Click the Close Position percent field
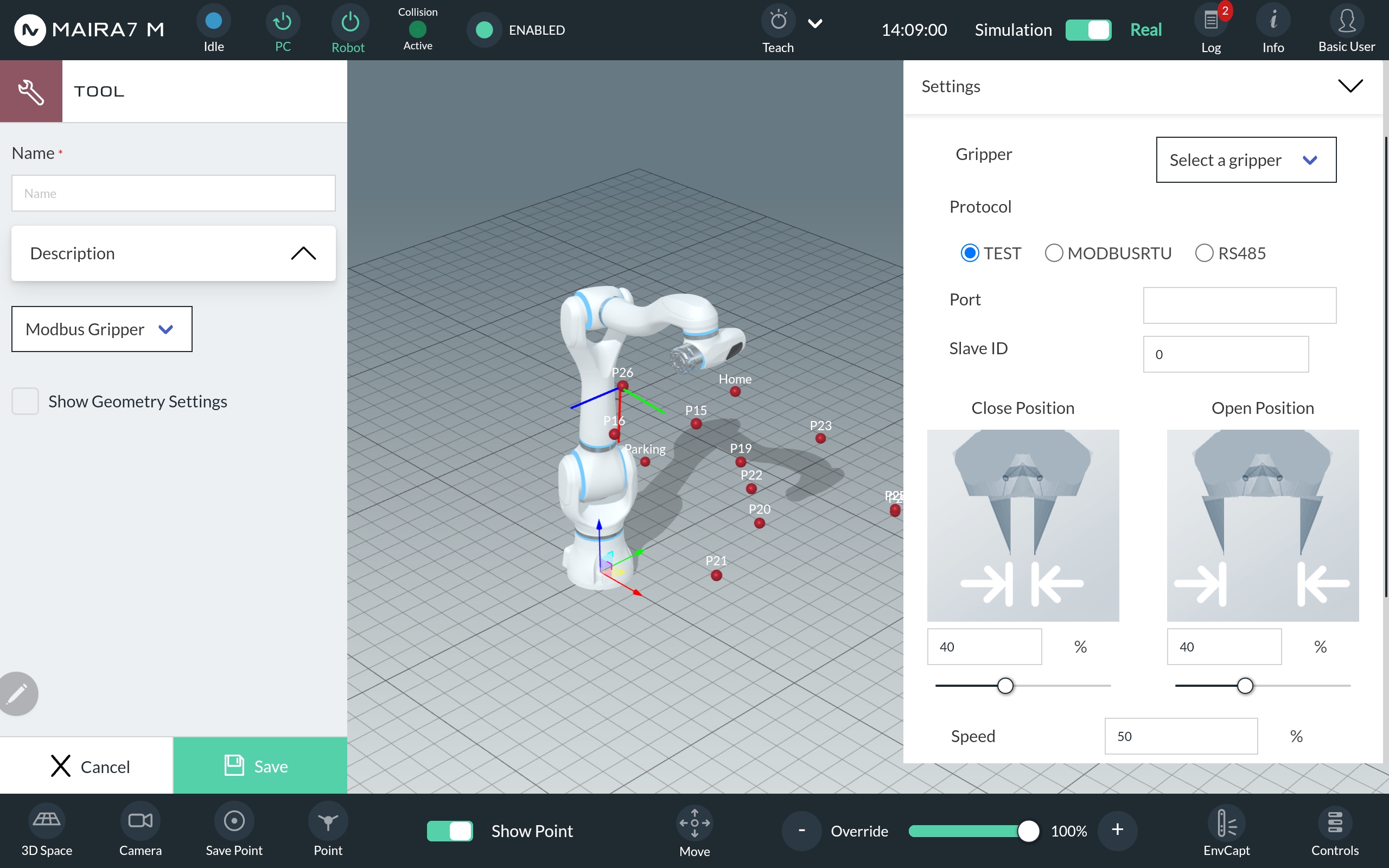This screenshot has height=868, width=1389. coord(984,647)
